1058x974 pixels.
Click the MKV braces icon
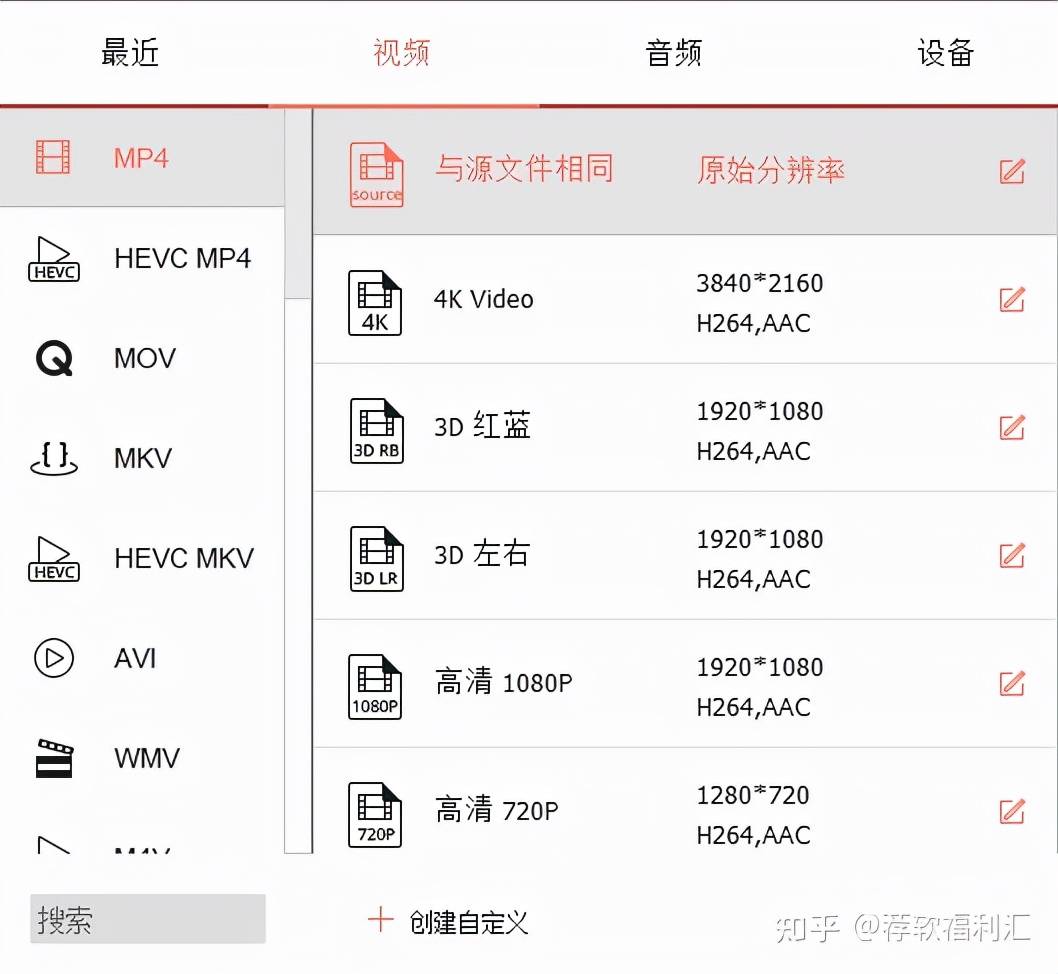pos(54,459)
